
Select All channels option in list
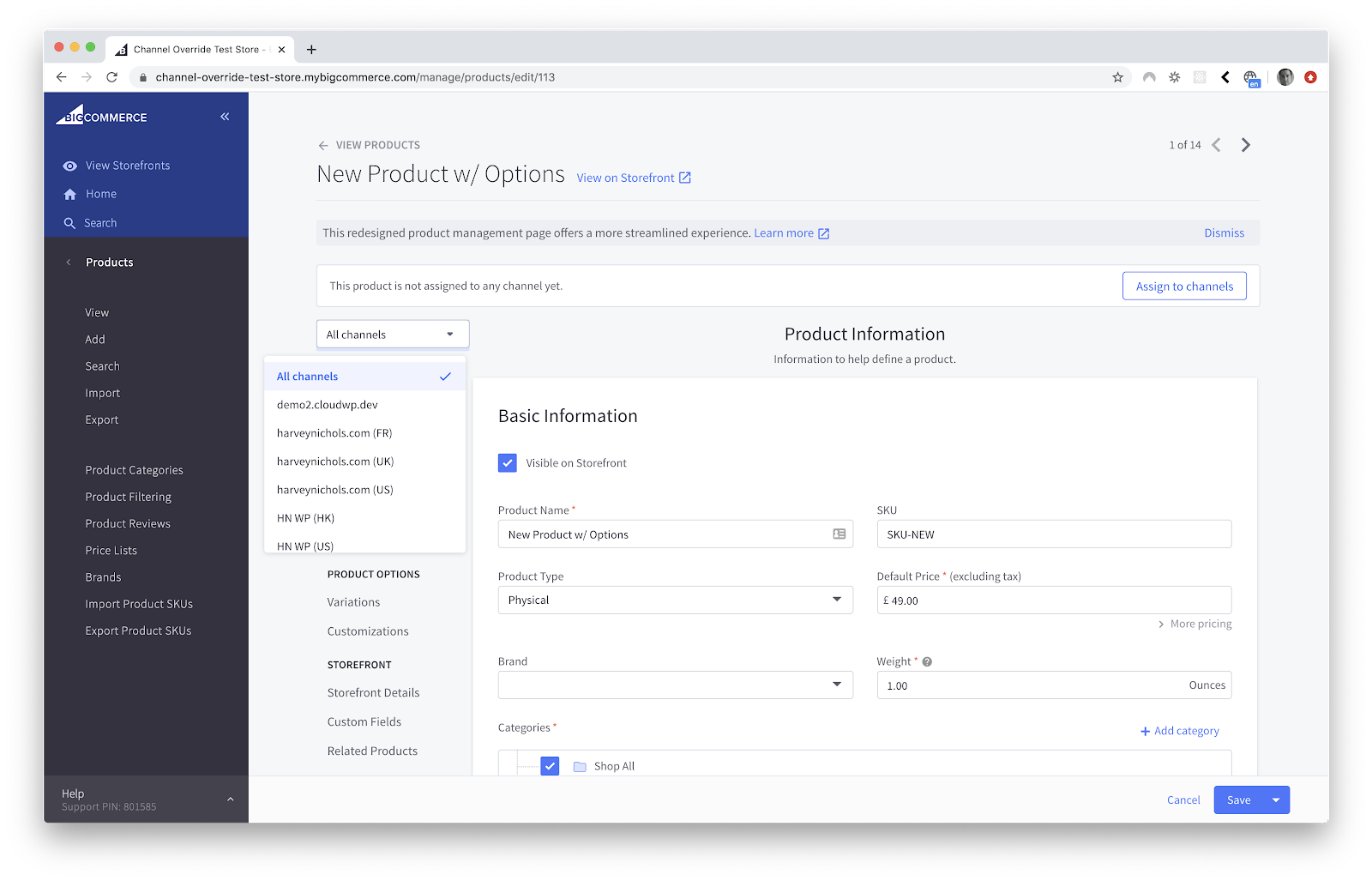(x=364, y=377)
